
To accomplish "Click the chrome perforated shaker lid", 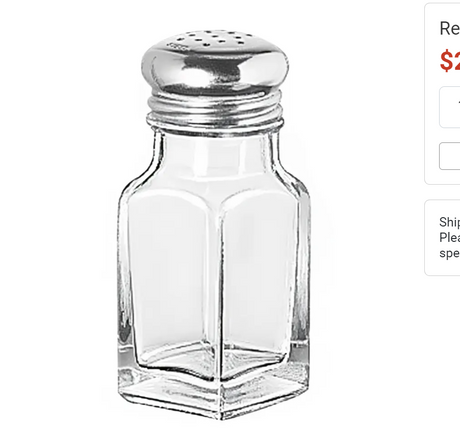I will point(215,62).
